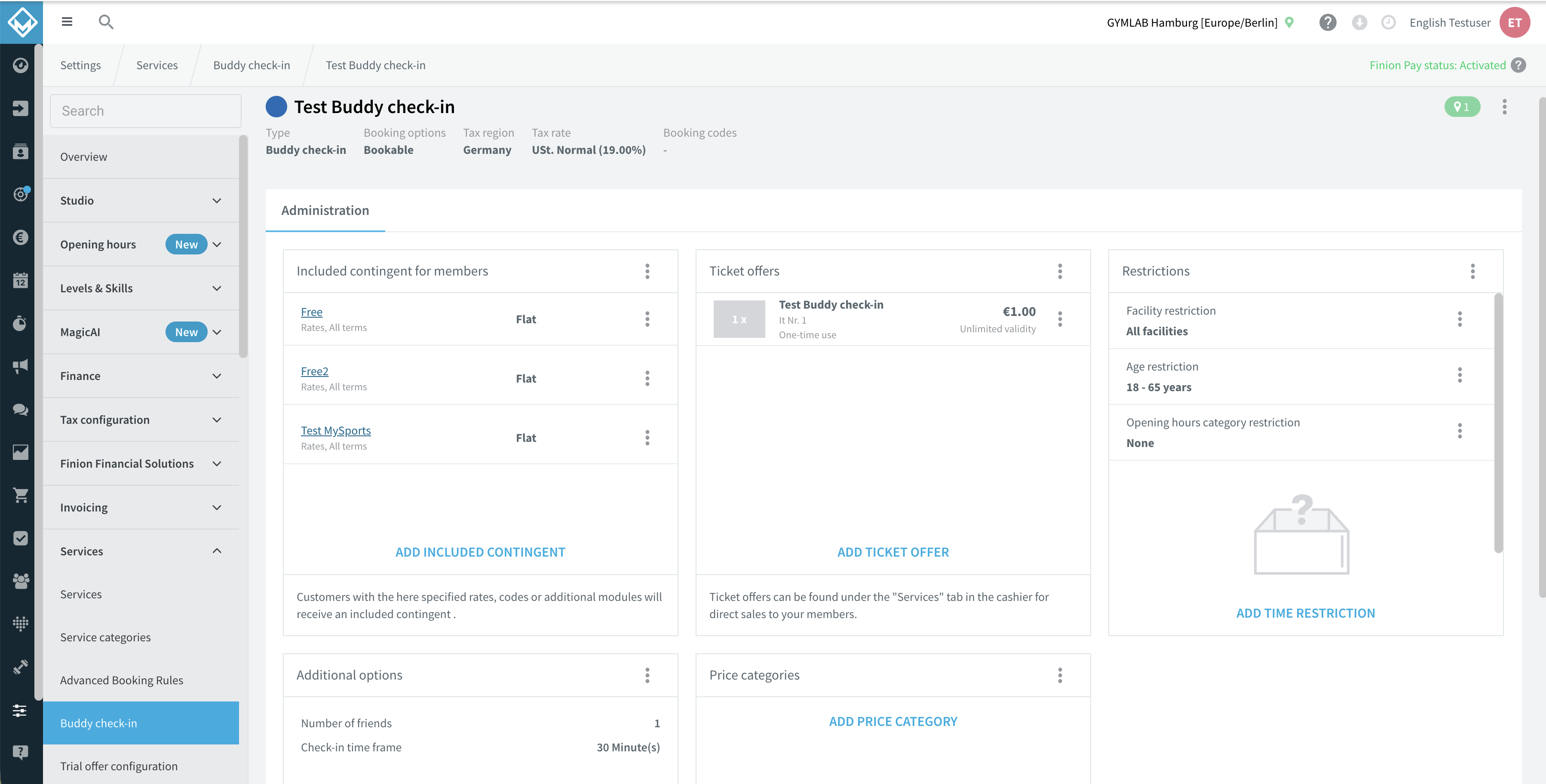1546x784 pixels.
Task: Open the support question icon at sidebar bottom
Action: point(20,753)
